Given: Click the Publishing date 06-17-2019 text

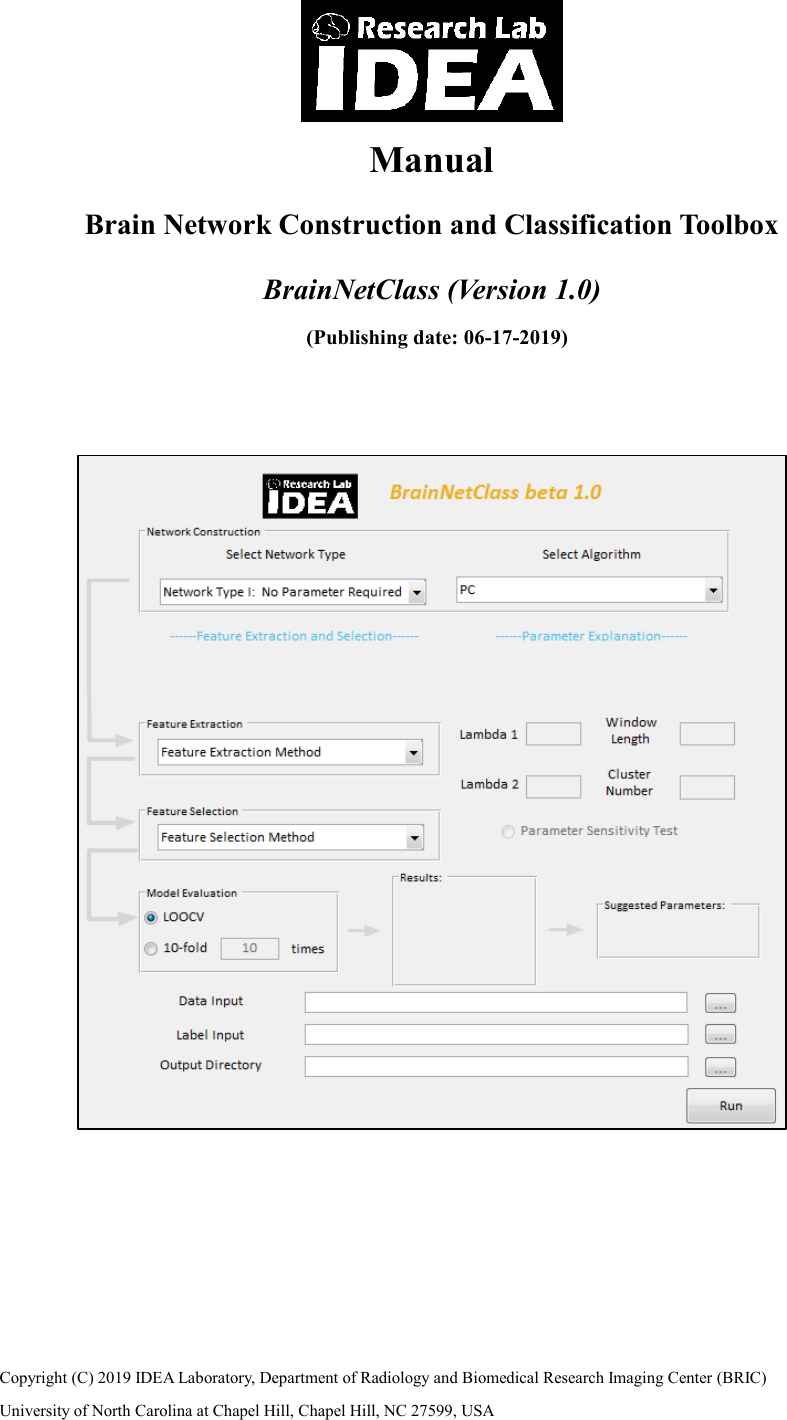Looking at the screenshot, I should click(x=436, y=337).
